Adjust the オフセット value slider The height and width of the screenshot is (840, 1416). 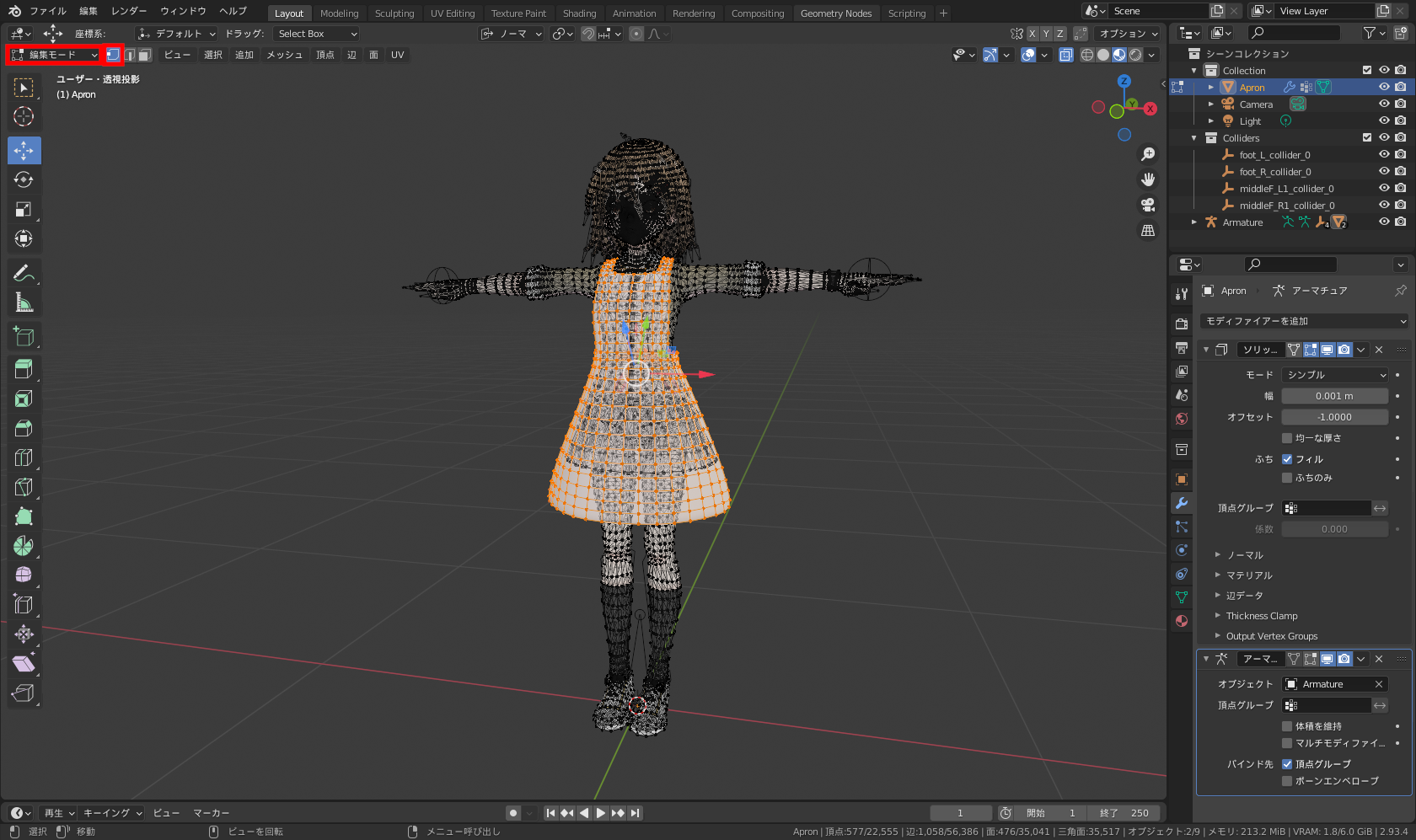(x=1334, y=417)
